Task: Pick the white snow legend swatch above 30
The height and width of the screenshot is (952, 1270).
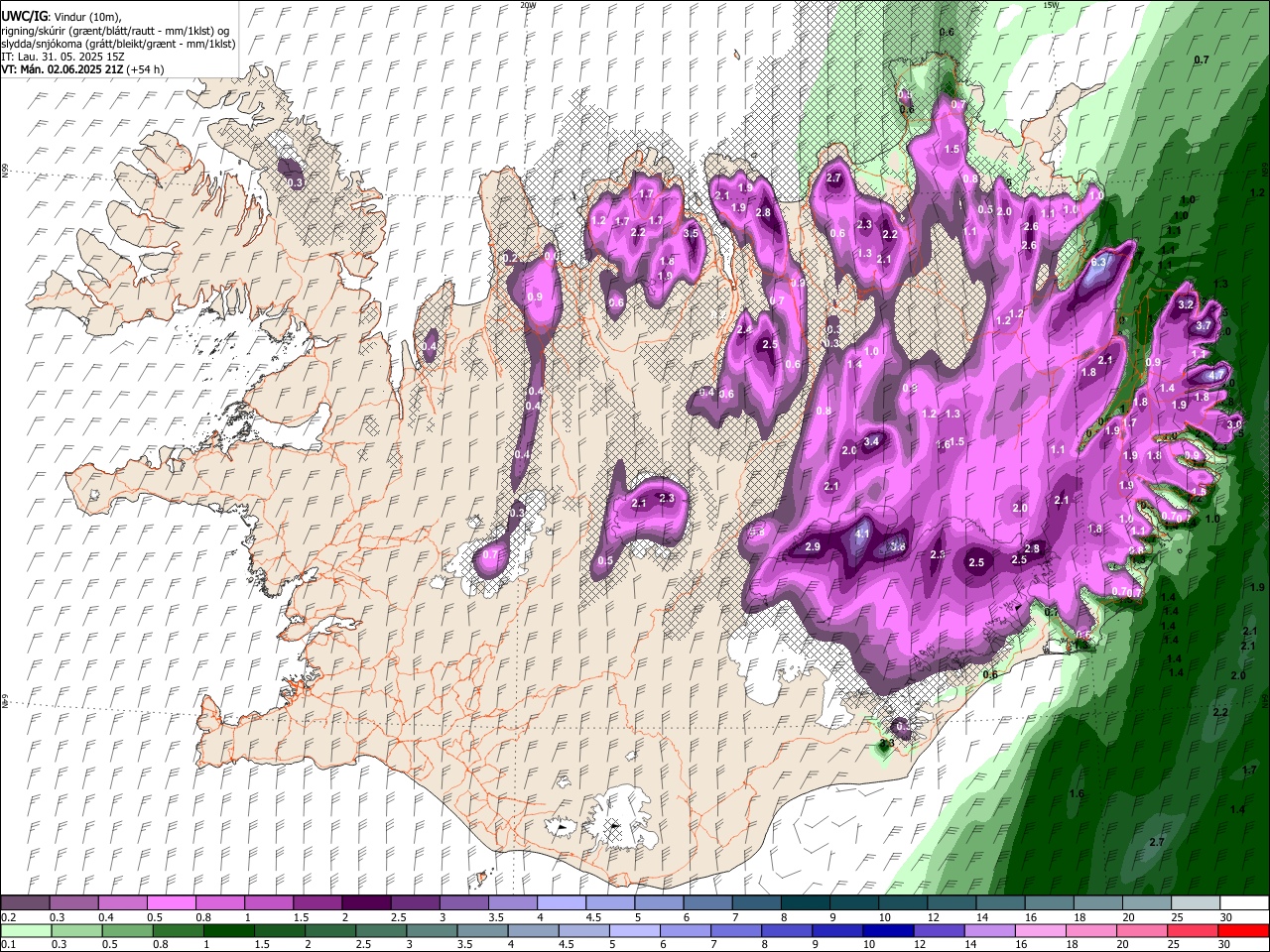Action: [x=1244, y=903]
